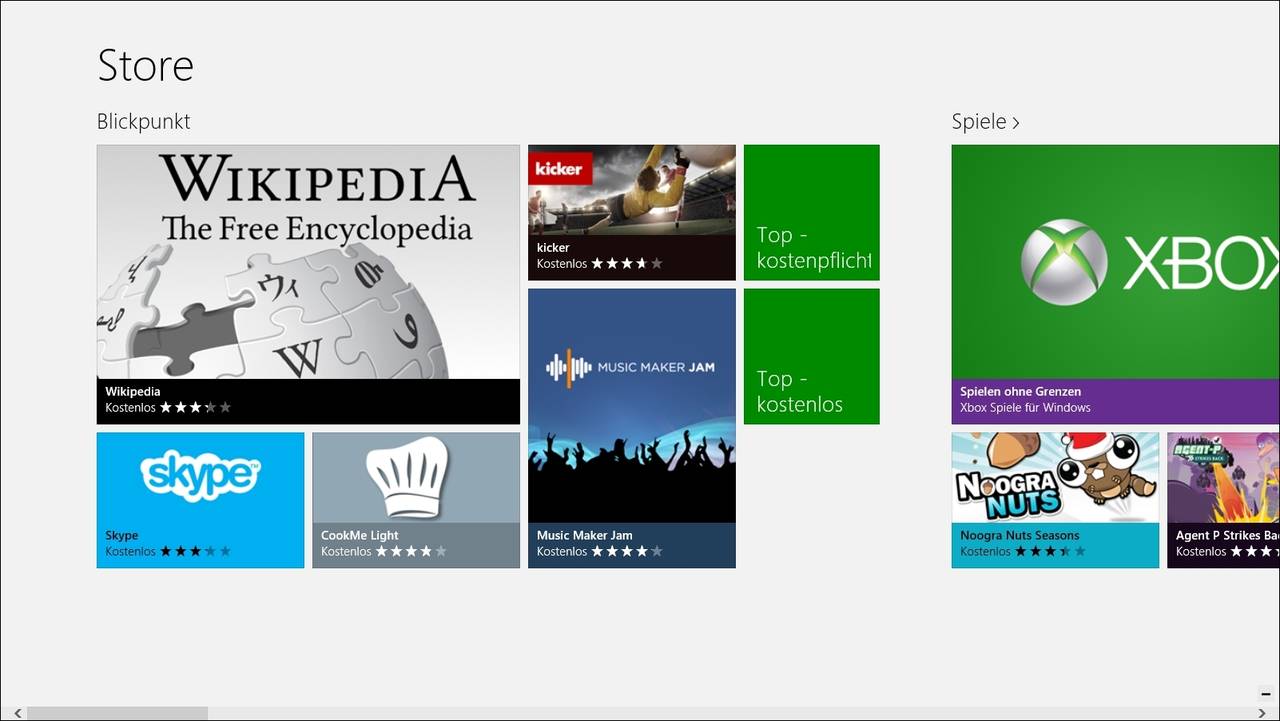Open the Wikipedia app tile
1280x721 pixels.
pyautogui.click(x=308, y=284)
